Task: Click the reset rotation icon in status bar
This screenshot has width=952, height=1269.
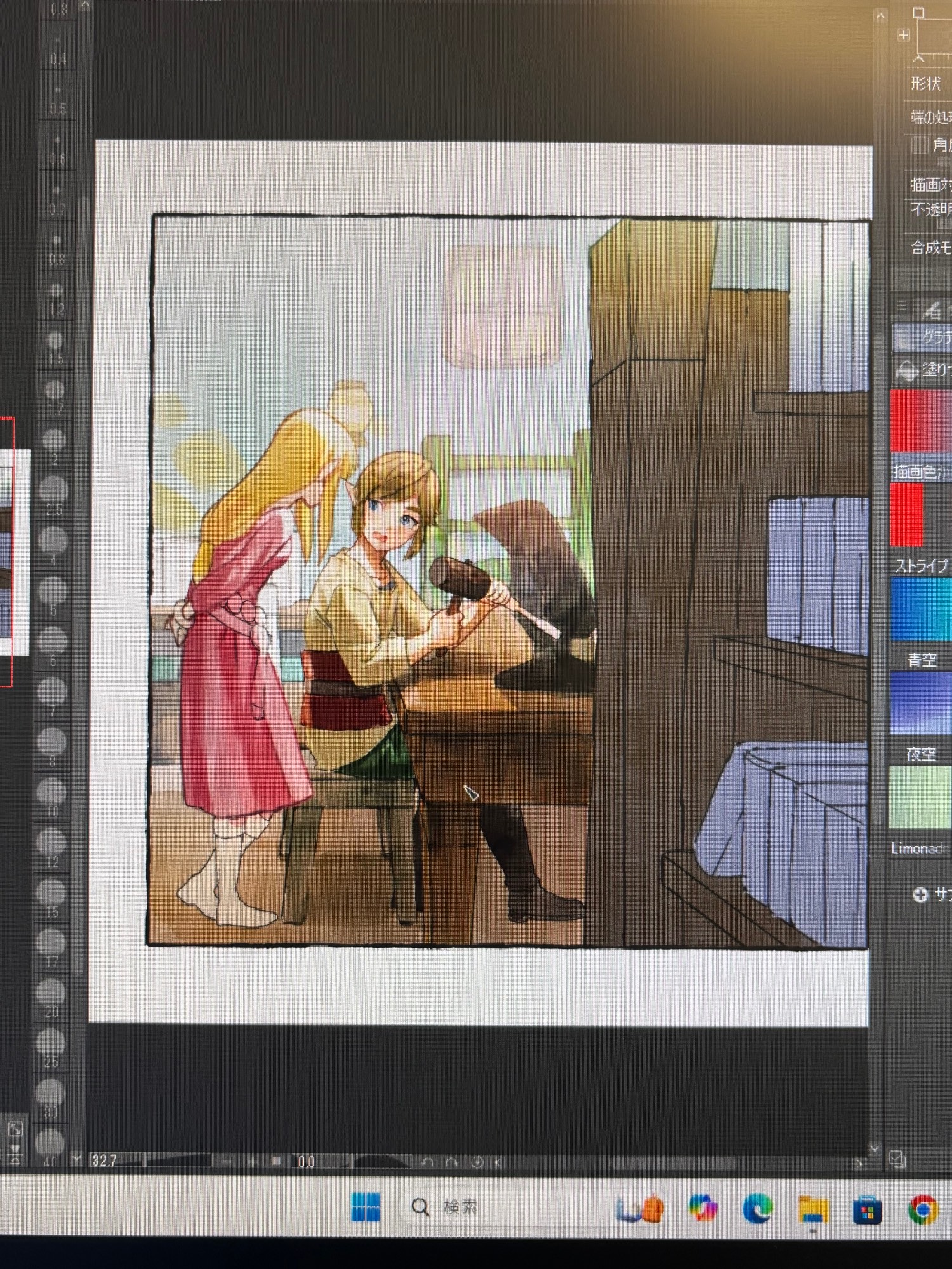Action: pyautogui.click(x=477, y=1162)
